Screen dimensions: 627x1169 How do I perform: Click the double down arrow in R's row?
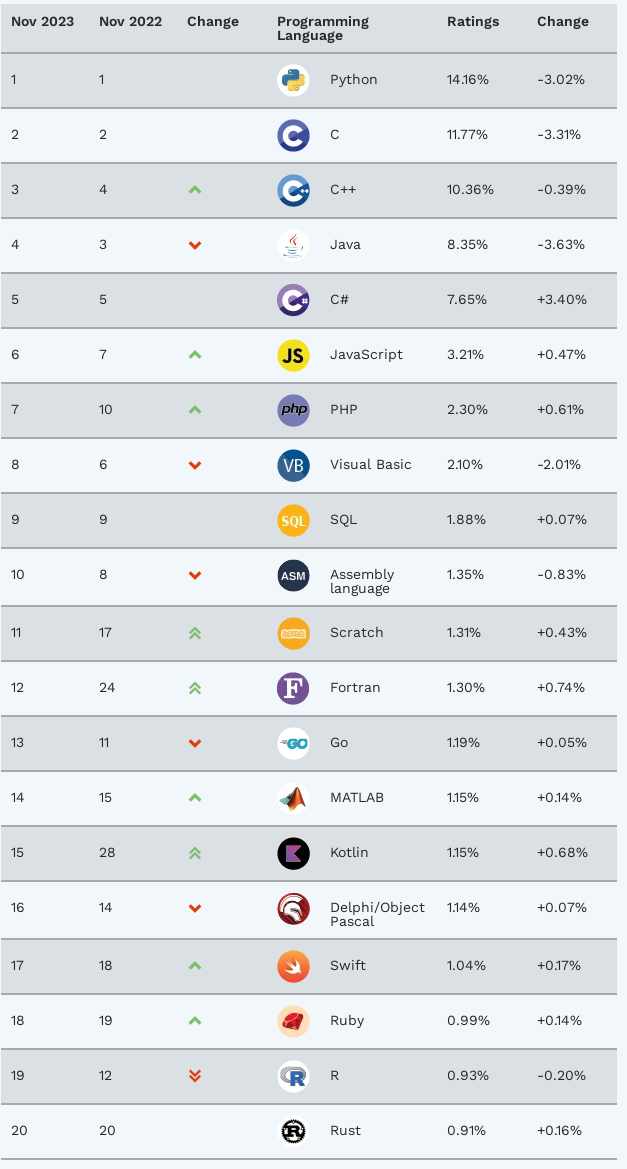195,1076
